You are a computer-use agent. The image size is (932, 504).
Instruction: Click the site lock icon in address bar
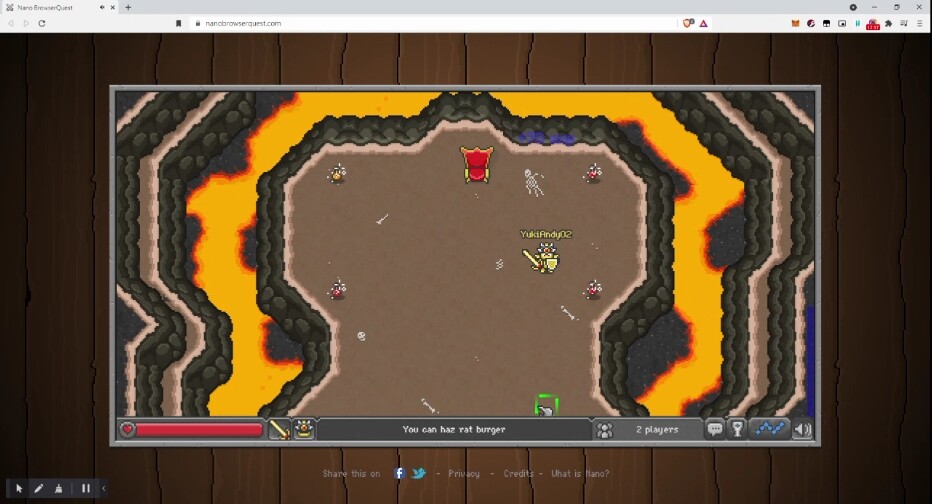click(198, 23)
